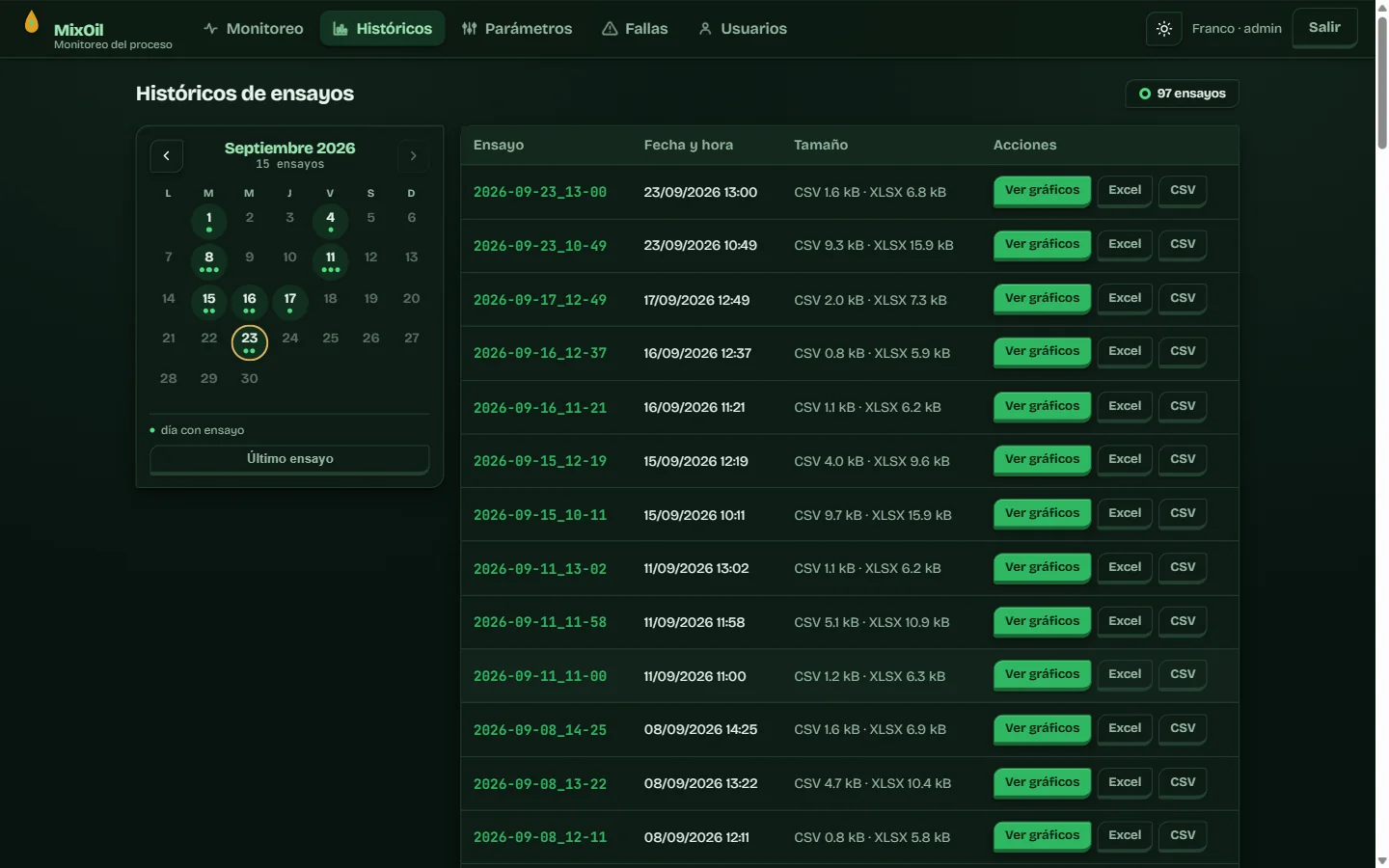Click the Salir logout button
1389x868 pixels.
point(1324,28)
